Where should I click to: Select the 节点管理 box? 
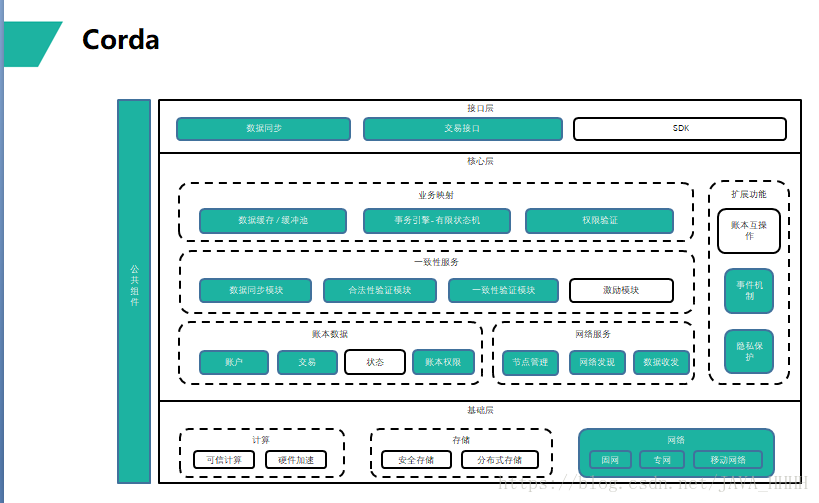(530, 362)
